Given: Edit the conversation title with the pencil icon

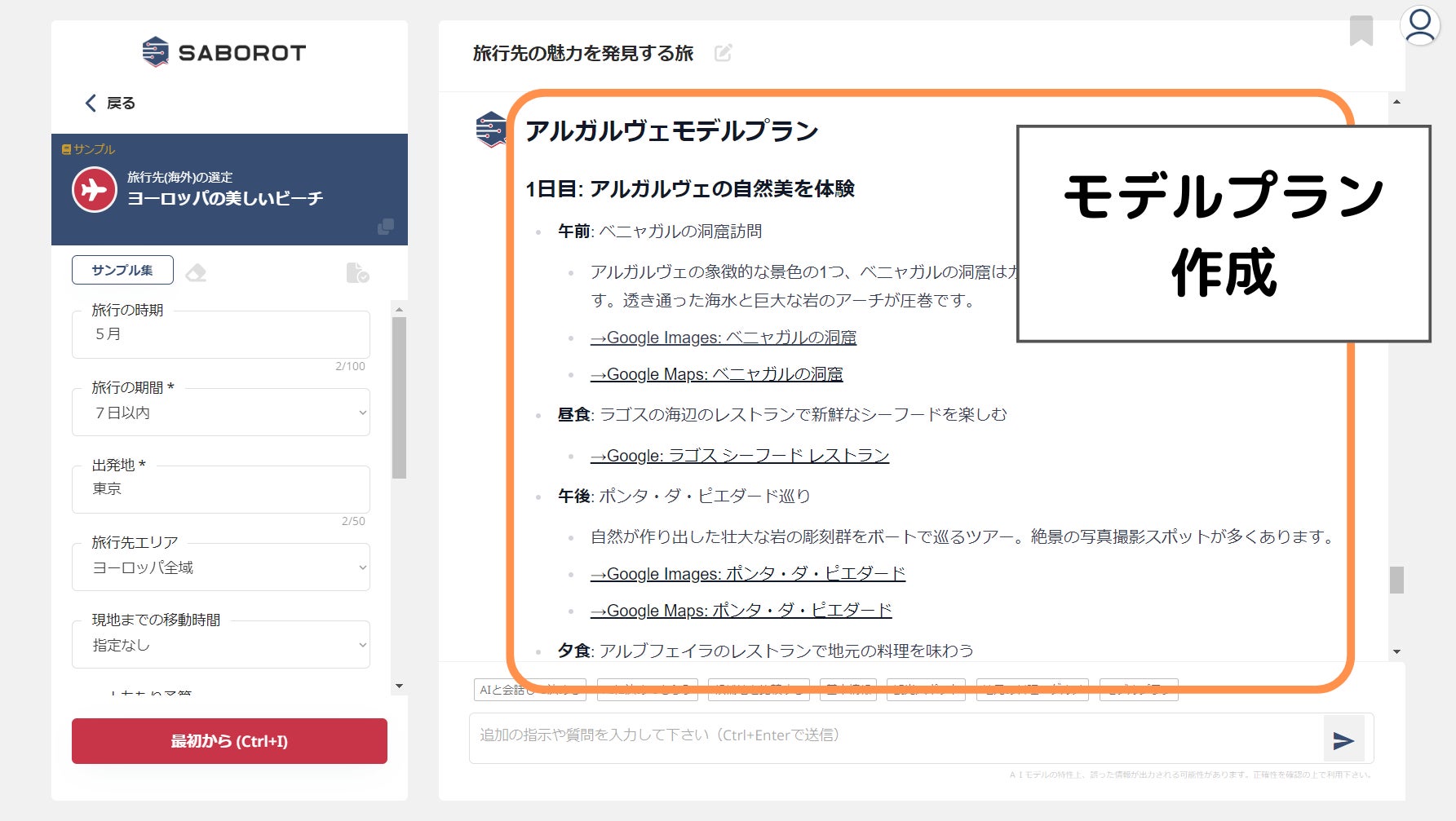Looking at the screenshot, I should [724, 53].
